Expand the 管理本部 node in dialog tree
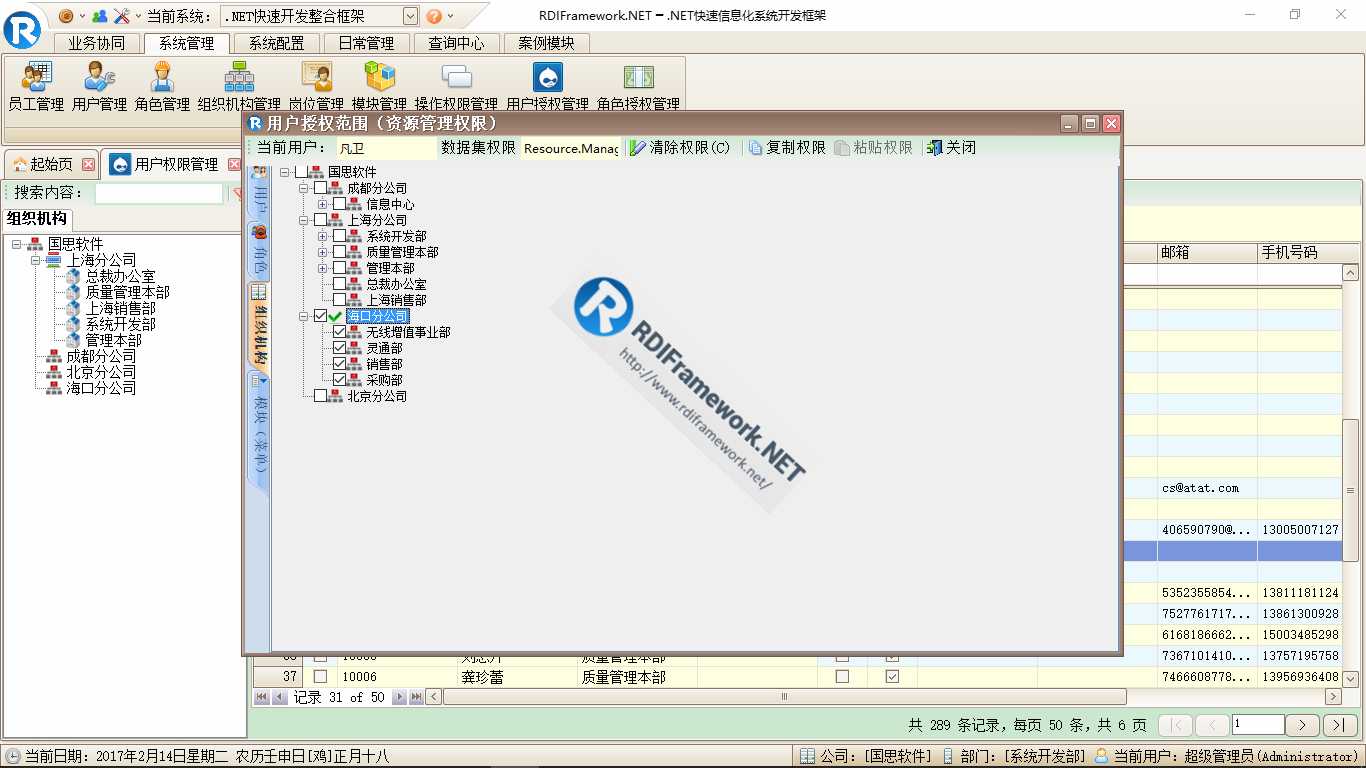This screenshot has width=1366, height=768. coord(323,268)
